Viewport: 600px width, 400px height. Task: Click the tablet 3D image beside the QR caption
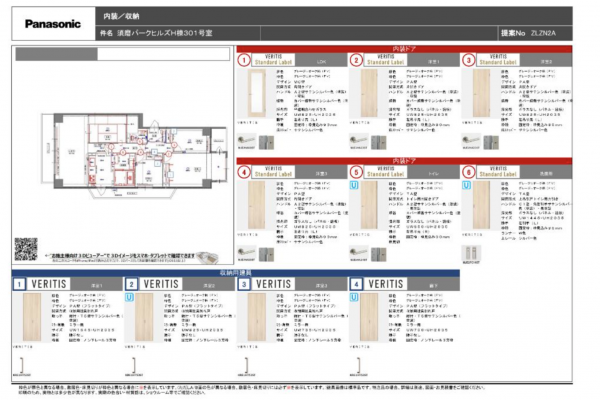(208, 257)
